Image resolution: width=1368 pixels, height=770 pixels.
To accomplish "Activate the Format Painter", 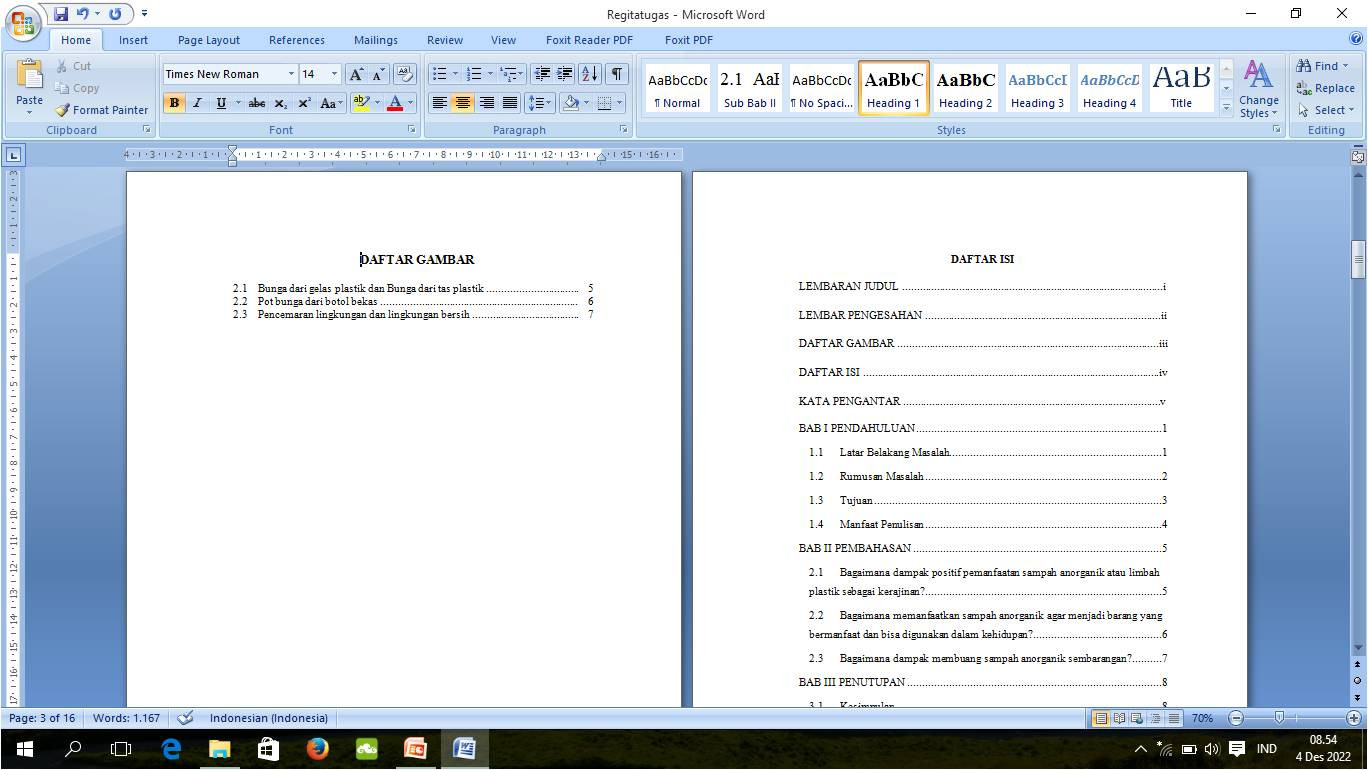I will pyautogui.click(x=102, y=110).
